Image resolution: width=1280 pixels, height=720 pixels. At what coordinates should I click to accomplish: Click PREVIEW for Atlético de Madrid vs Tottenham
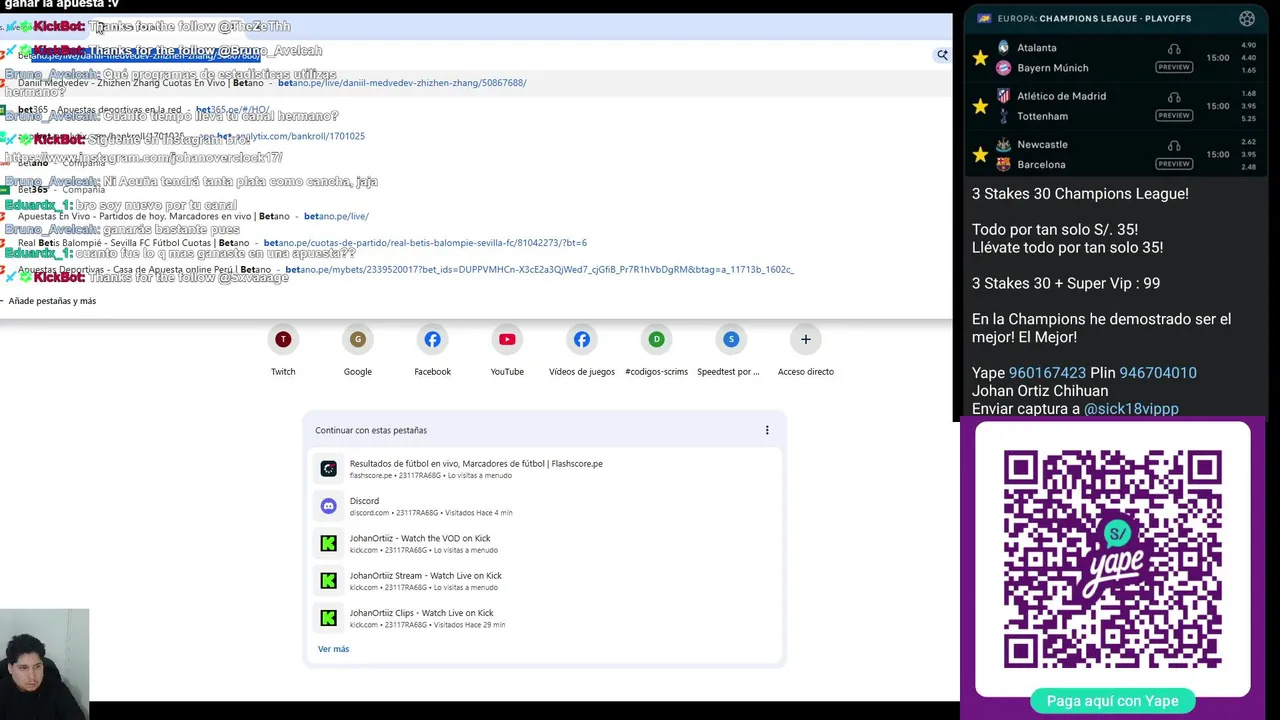(x=1174, y=115)
